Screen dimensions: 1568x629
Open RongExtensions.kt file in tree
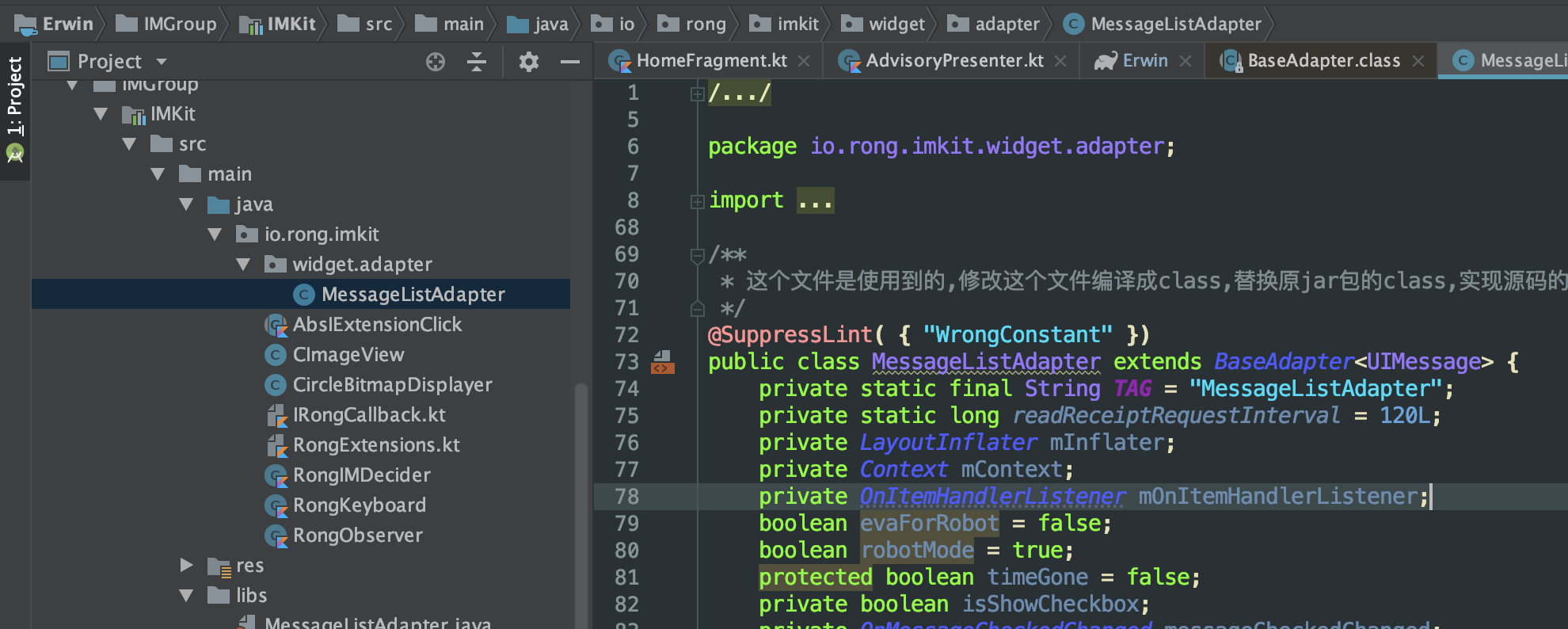click(364, 445)
